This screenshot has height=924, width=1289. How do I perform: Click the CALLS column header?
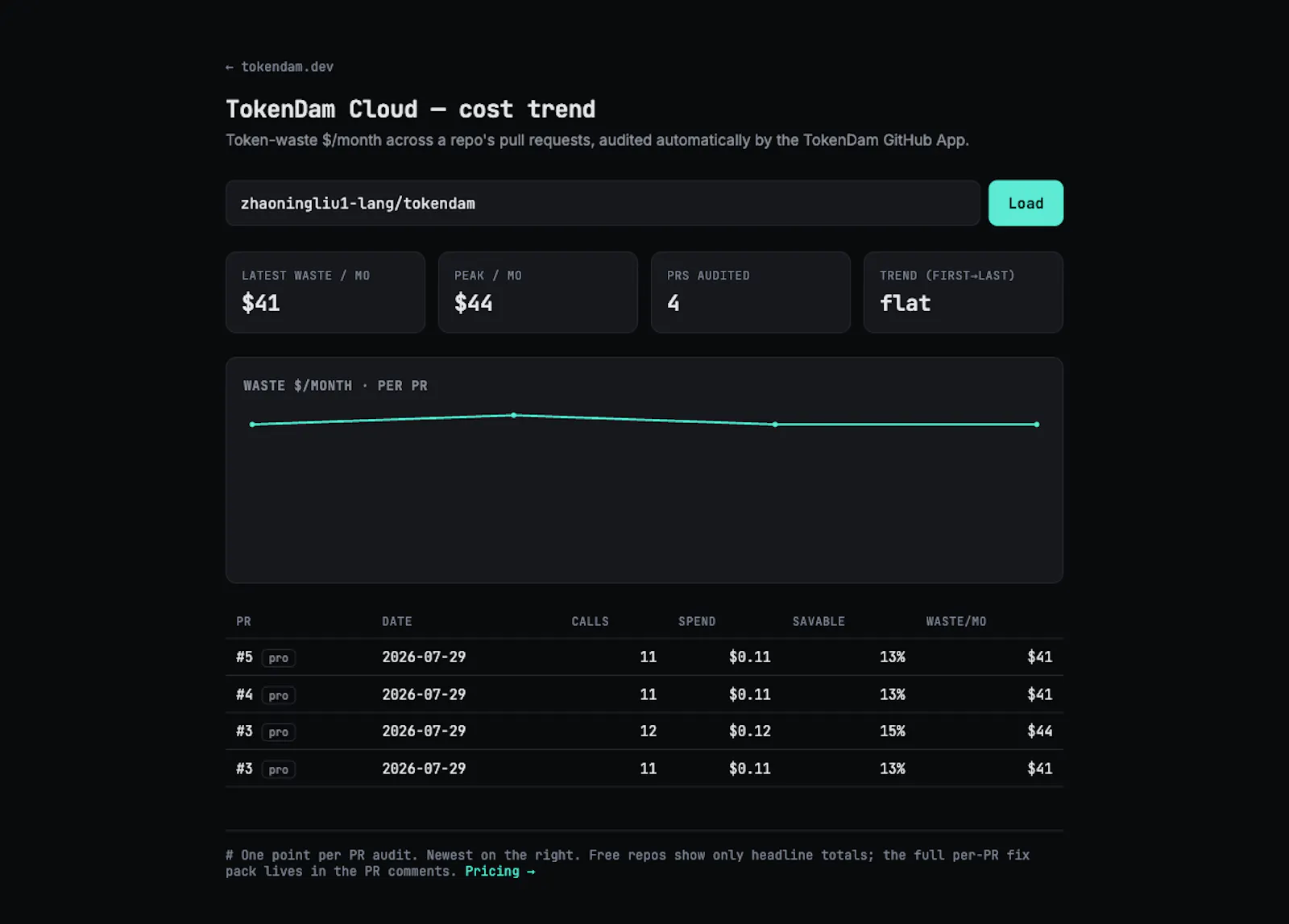591,622
